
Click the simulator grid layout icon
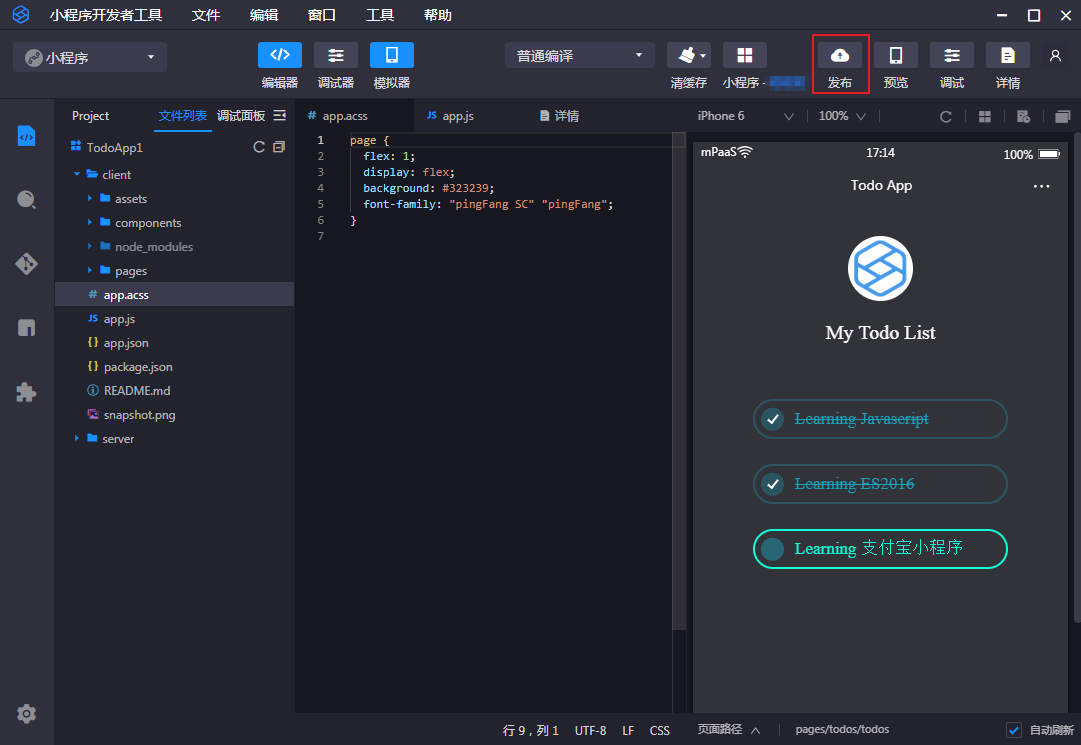point(984,116)
